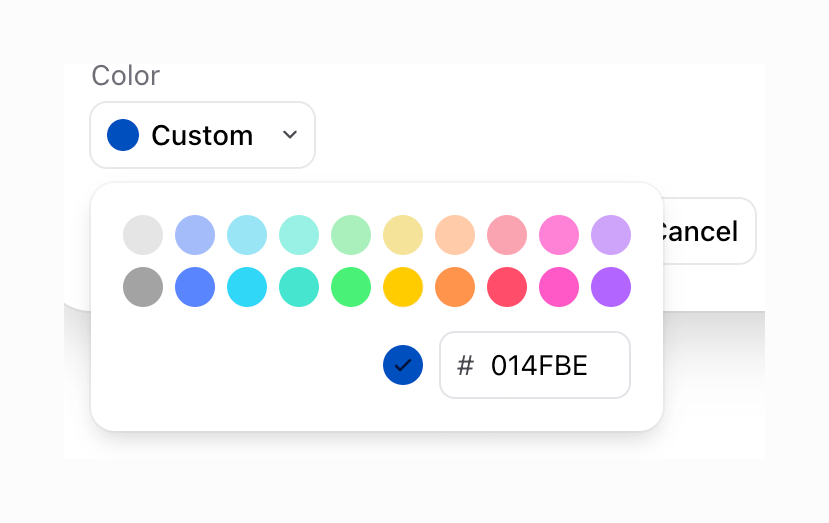Select the pale mint green swatch

coord(351,235)
